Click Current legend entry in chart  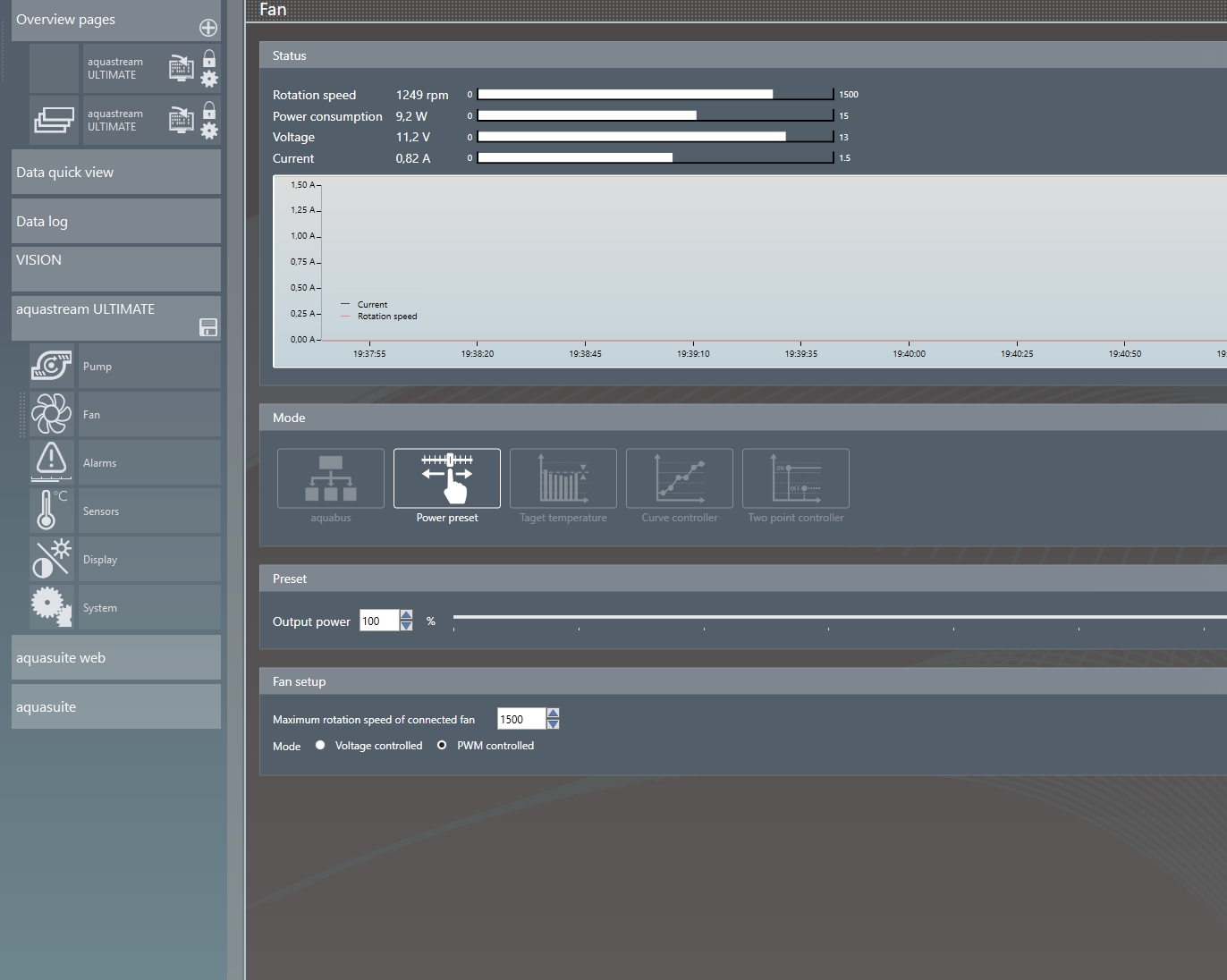point(365,304)
